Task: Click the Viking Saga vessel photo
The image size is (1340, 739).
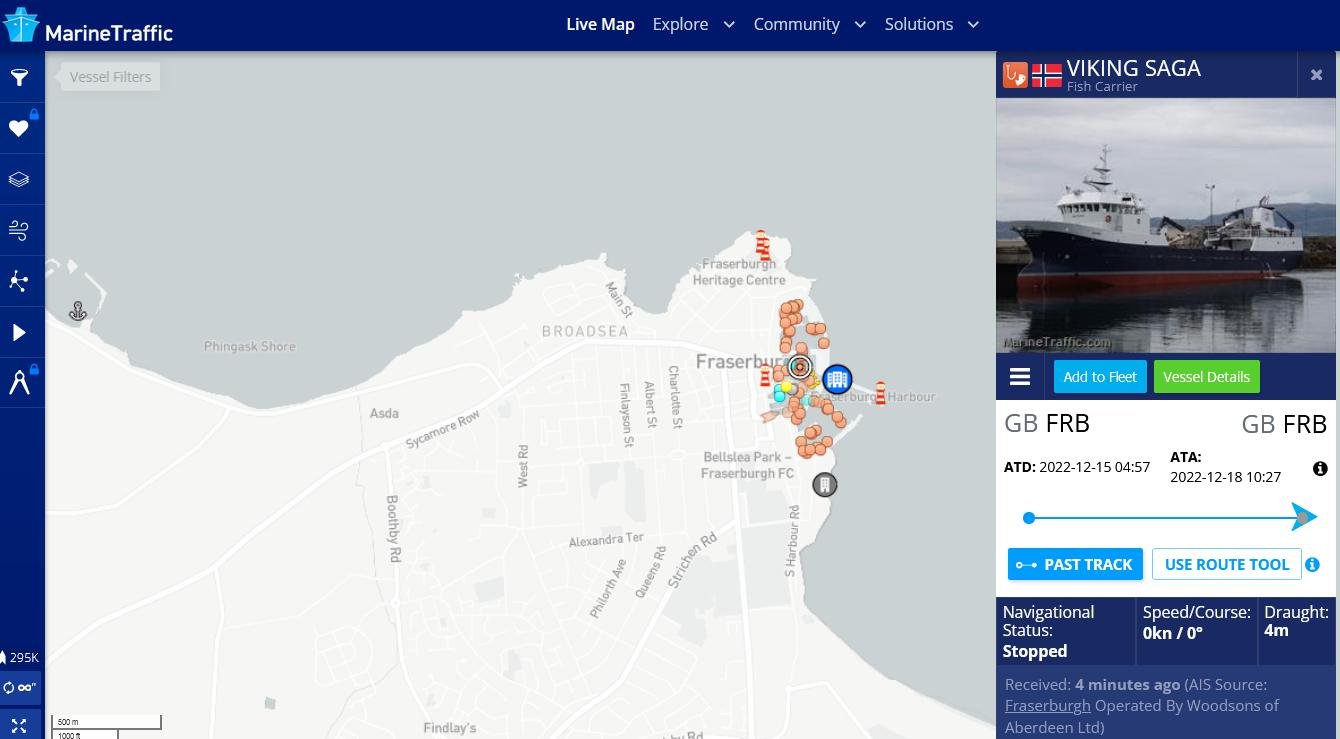Action: 1167,225
